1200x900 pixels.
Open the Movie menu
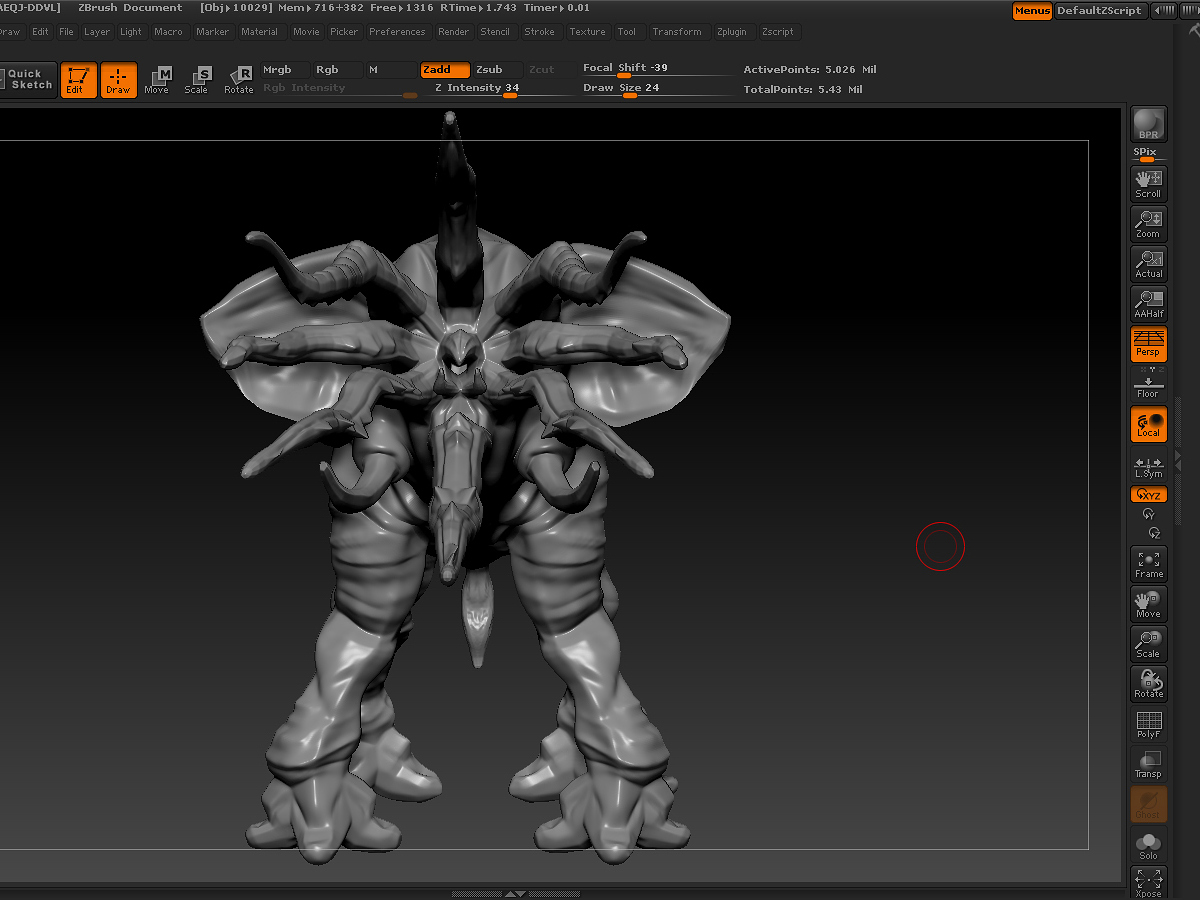pos(307,32)
